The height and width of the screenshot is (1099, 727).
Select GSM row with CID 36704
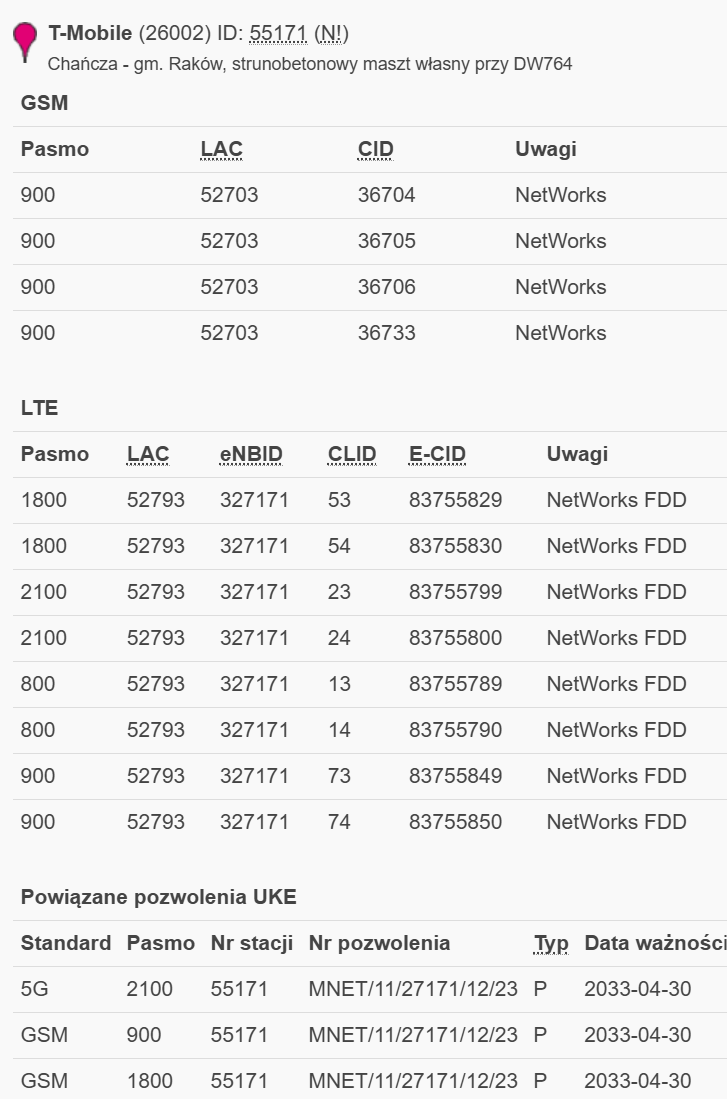coord(369,195)
